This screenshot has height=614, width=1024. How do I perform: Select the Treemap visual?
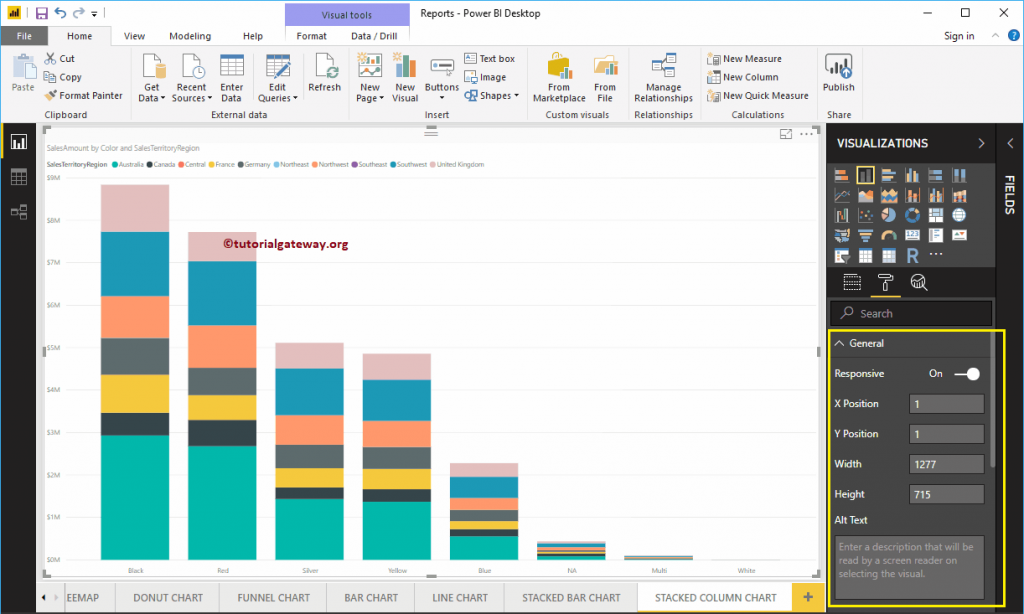coord(937,215)
